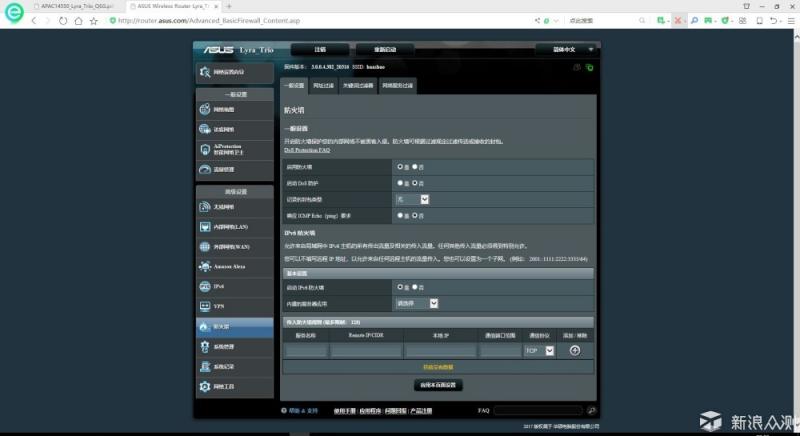Screen dimensions: 800x436
Task: Set Enable Firewall to No
Action: coord(415,167)
